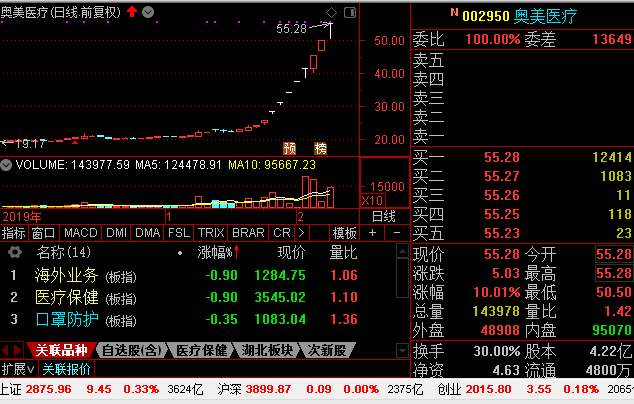The image size is (634, 404).
Task: Select the 海外业务 sector row
Action: point(198,275)
